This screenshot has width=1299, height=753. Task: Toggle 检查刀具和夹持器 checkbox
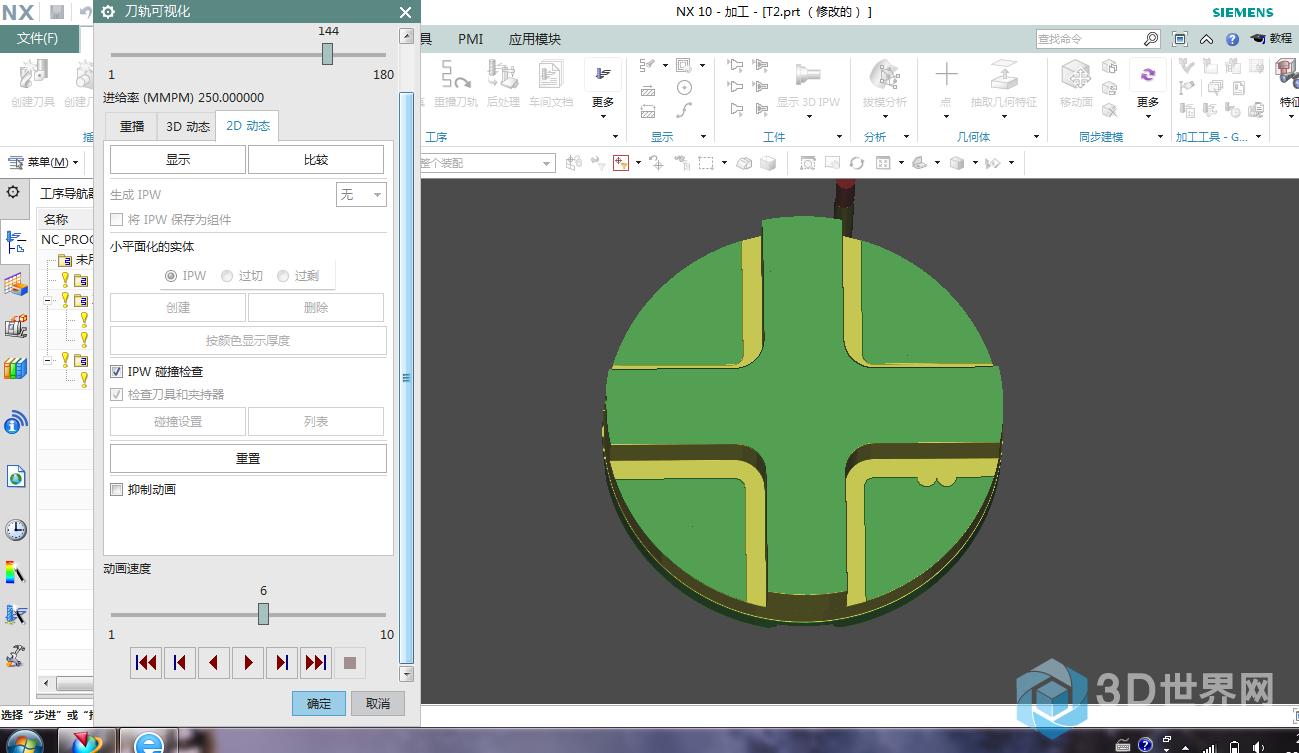coord(117,395)
